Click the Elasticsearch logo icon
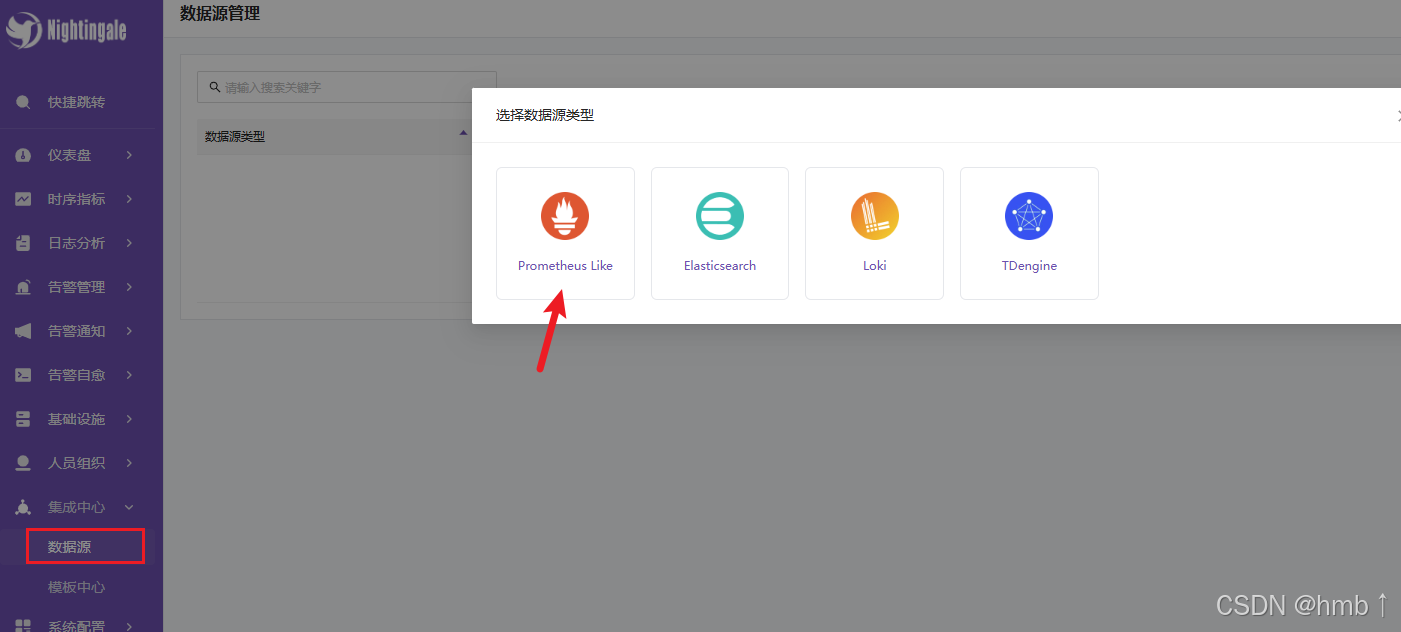Image resolution: width=1401 pixels, height=632 pixels. tap(720, 216)
